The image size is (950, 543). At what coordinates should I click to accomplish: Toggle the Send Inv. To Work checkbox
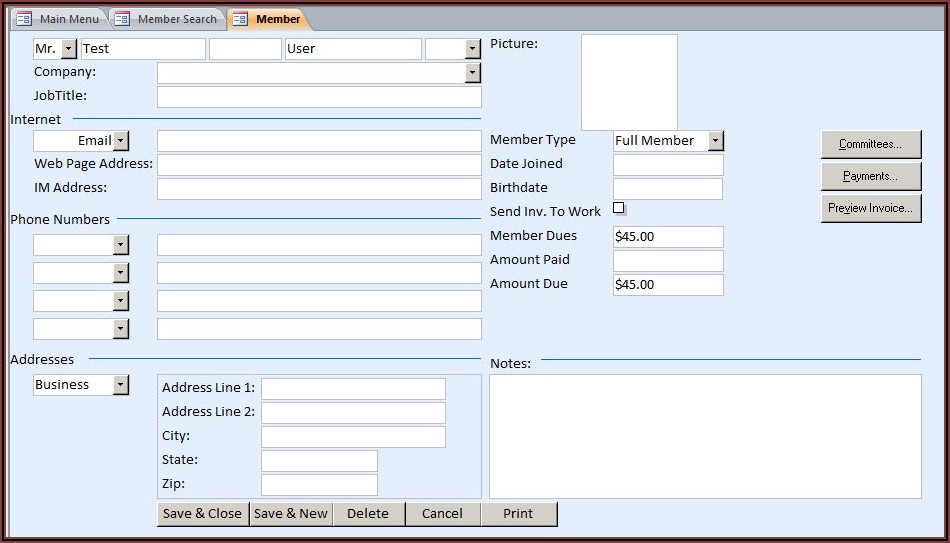click(618, 208)
